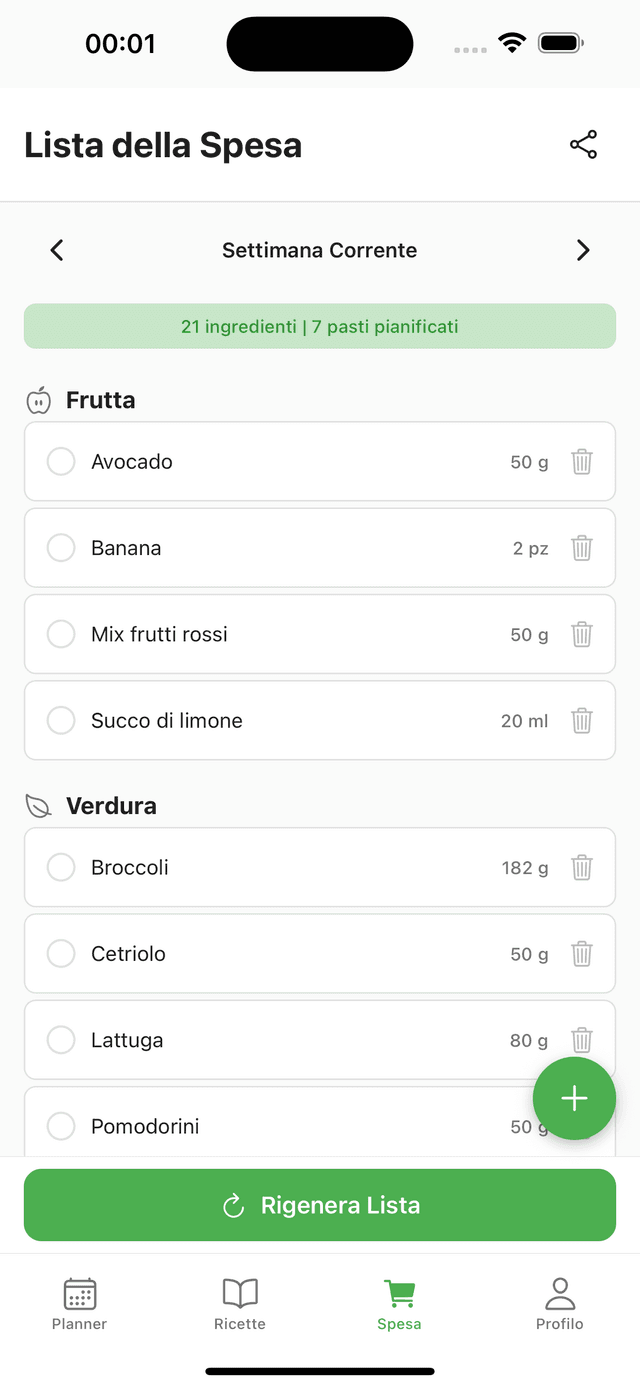The width and height of the screenshot is (640, 1387).
Task: Go to next week with right chevron
Action: [x=583, y=250]
